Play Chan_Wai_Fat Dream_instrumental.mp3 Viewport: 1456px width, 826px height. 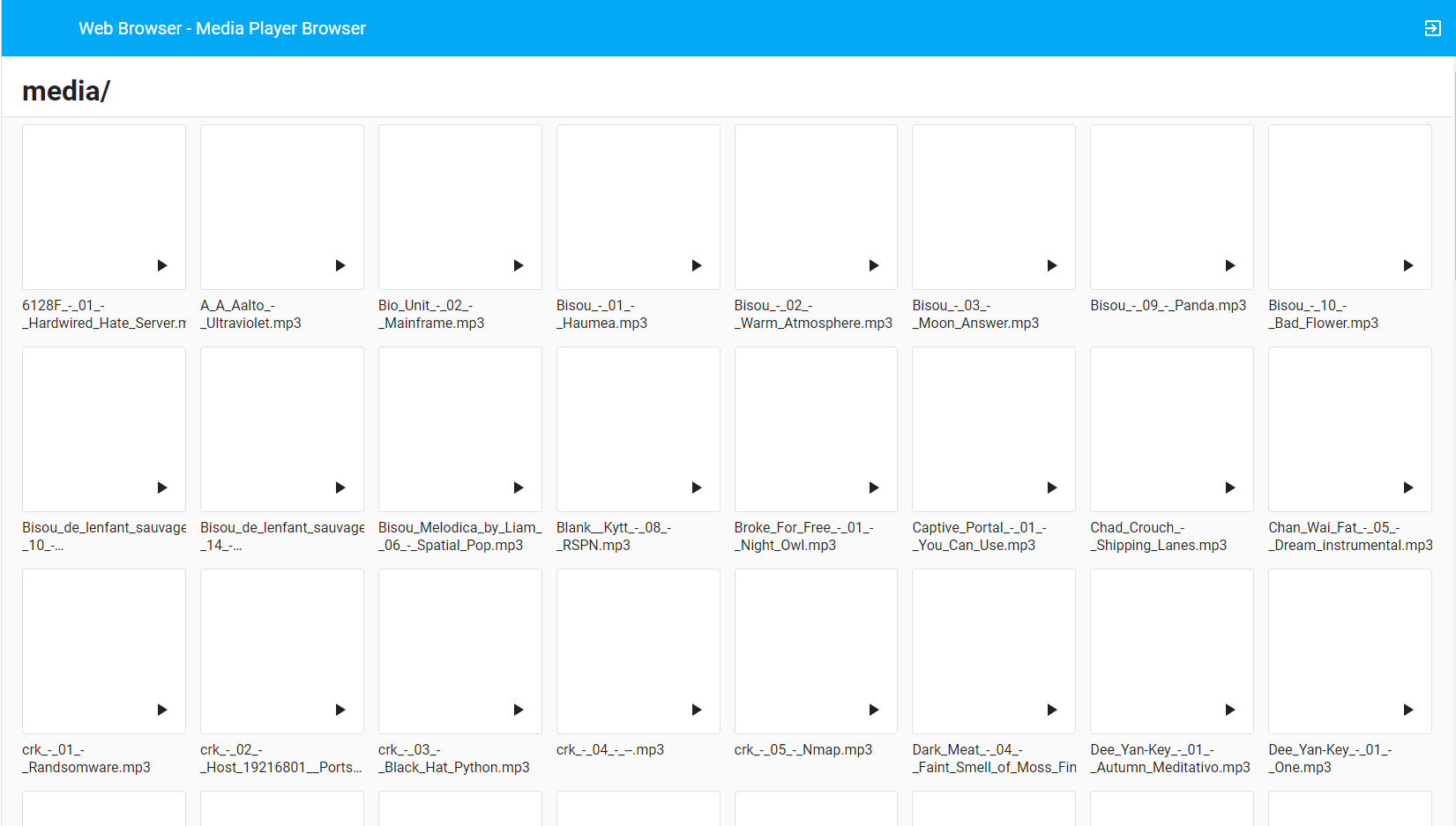(1408, 487)
